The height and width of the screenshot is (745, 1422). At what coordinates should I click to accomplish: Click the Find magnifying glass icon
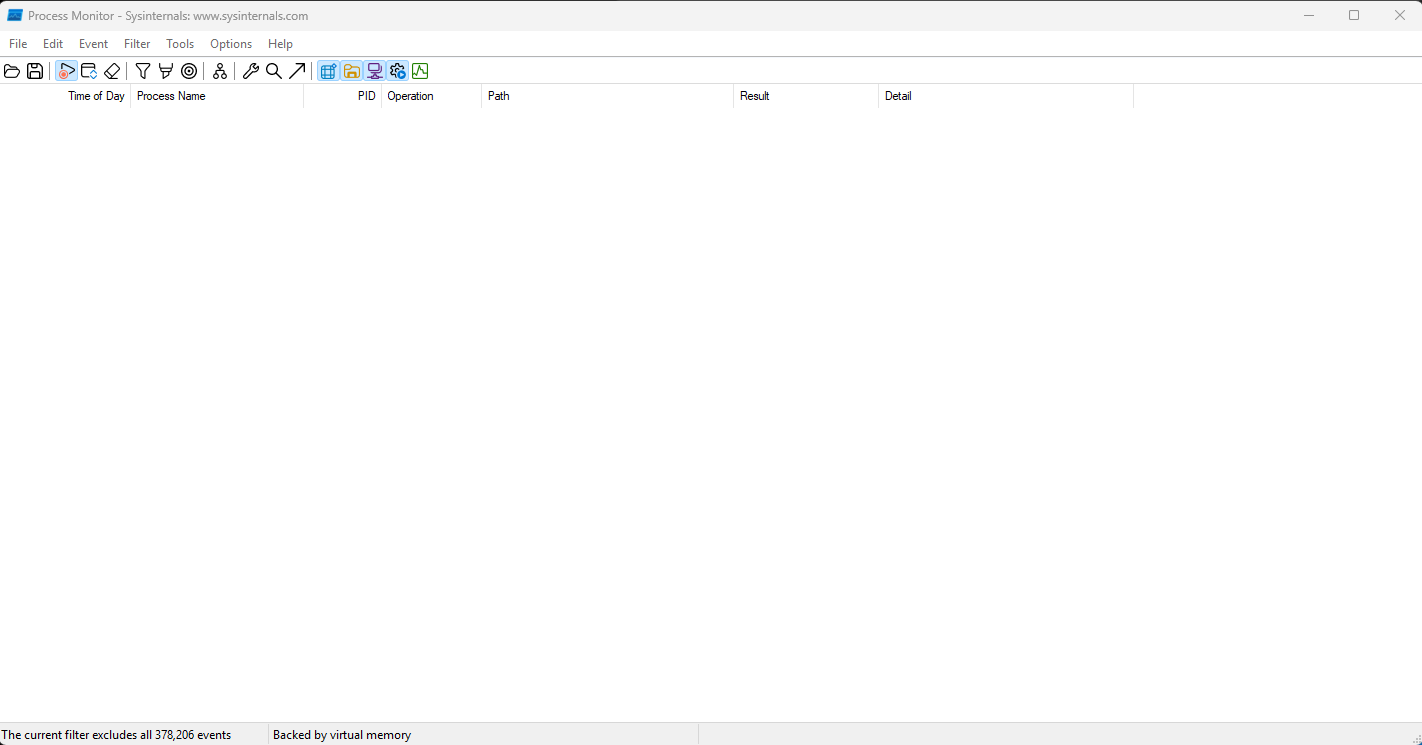coord(274,71)
